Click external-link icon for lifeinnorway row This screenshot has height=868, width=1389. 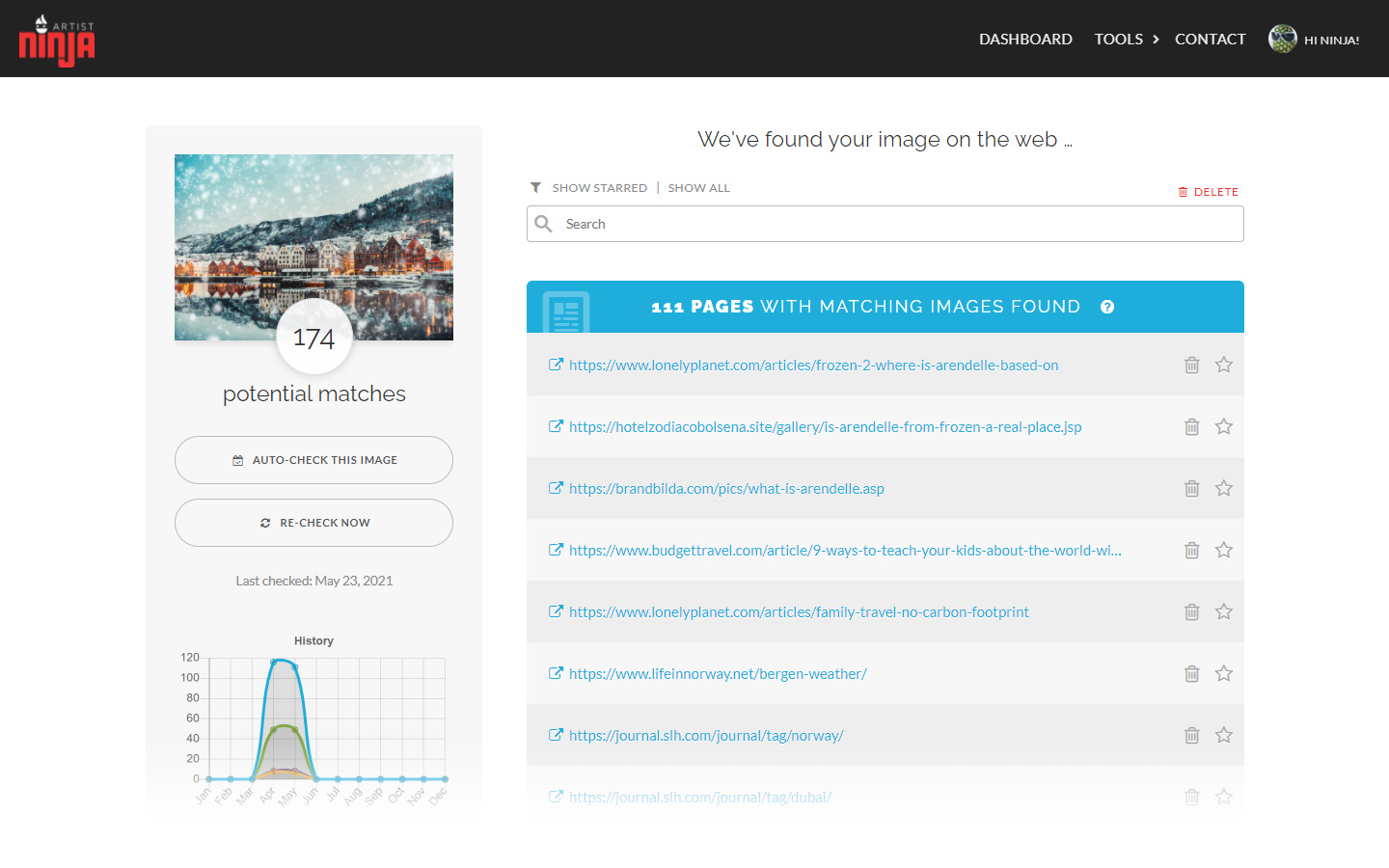coord(556,673)
